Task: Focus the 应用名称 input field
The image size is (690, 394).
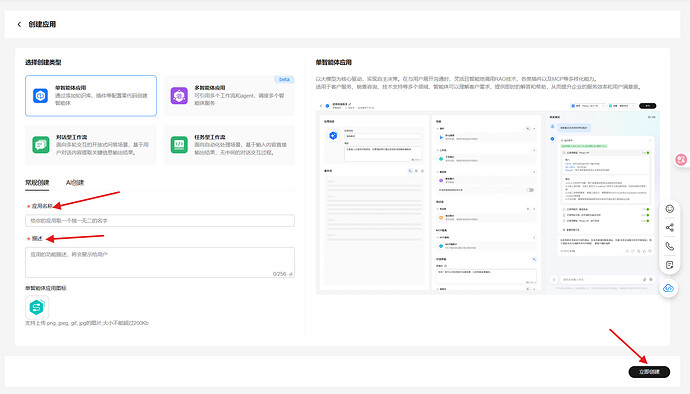Action: [x=160, y=221]
